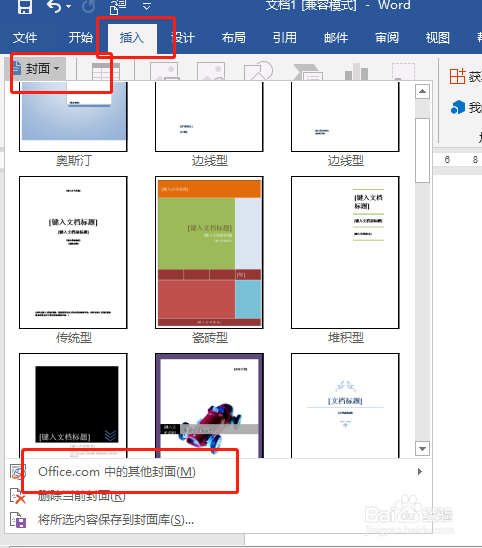Screen dimensions: 482x548
Task: Select the 堆积型 cover thumbnail
Action: point(345,252)
